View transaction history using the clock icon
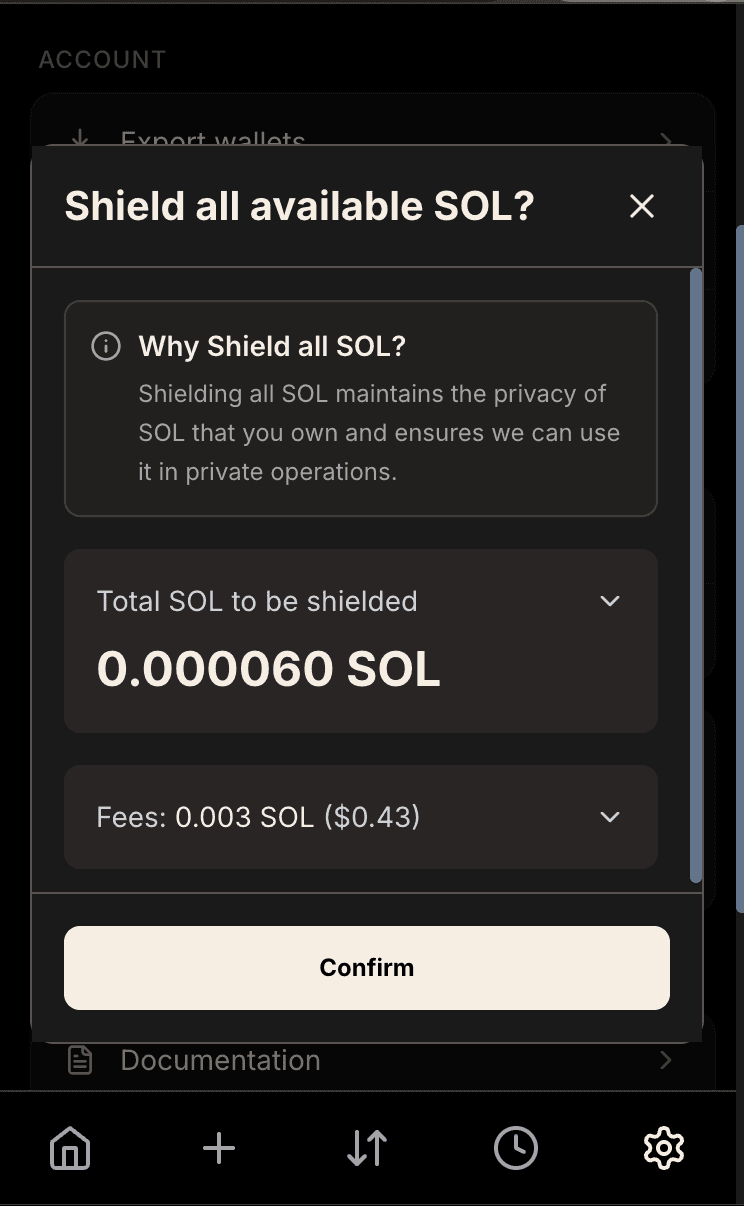 pos(515,1148)
